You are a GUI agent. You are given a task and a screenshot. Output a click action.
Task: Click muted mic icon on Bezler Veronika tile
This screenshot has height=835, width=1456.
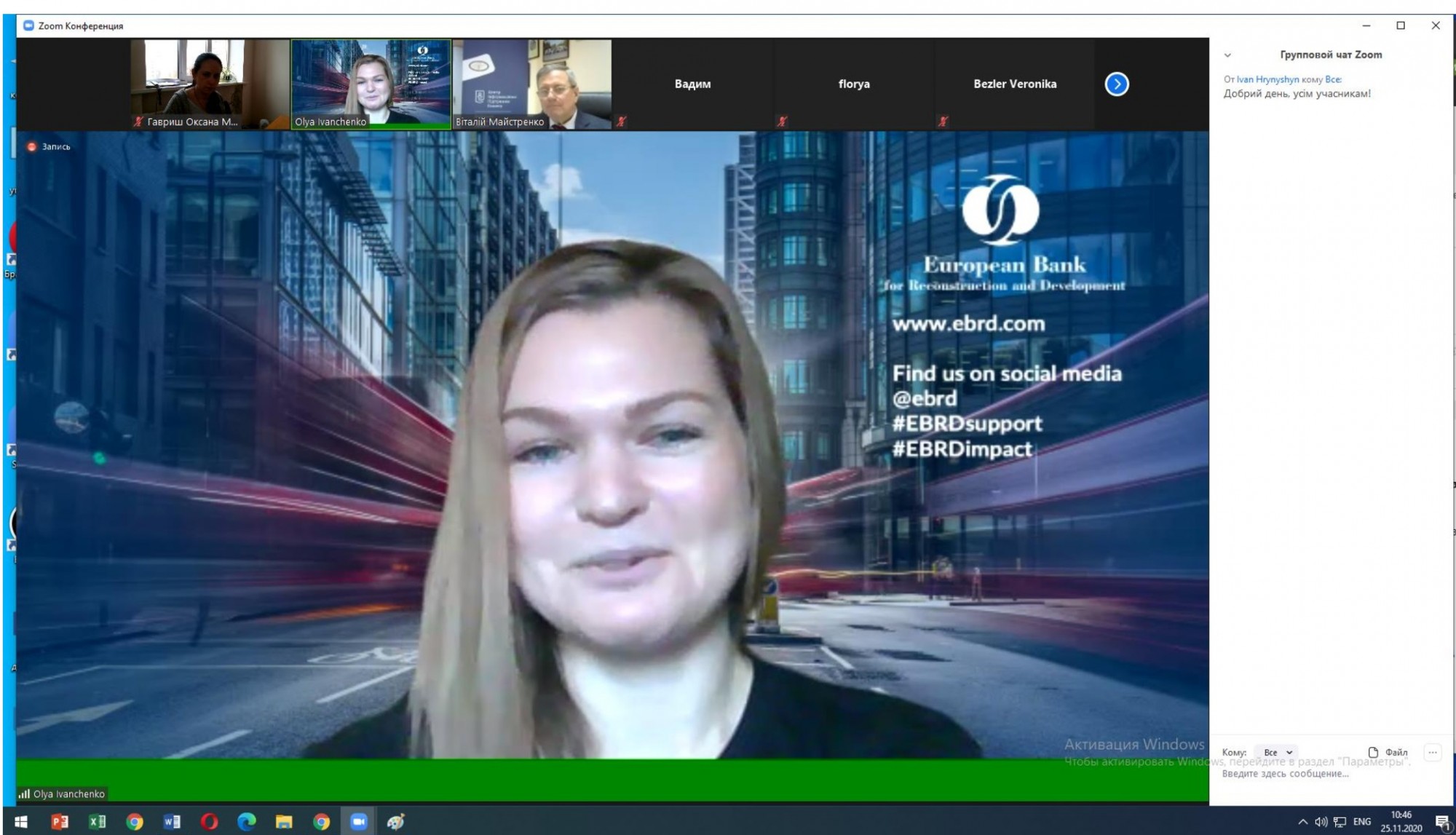point(943,122)
